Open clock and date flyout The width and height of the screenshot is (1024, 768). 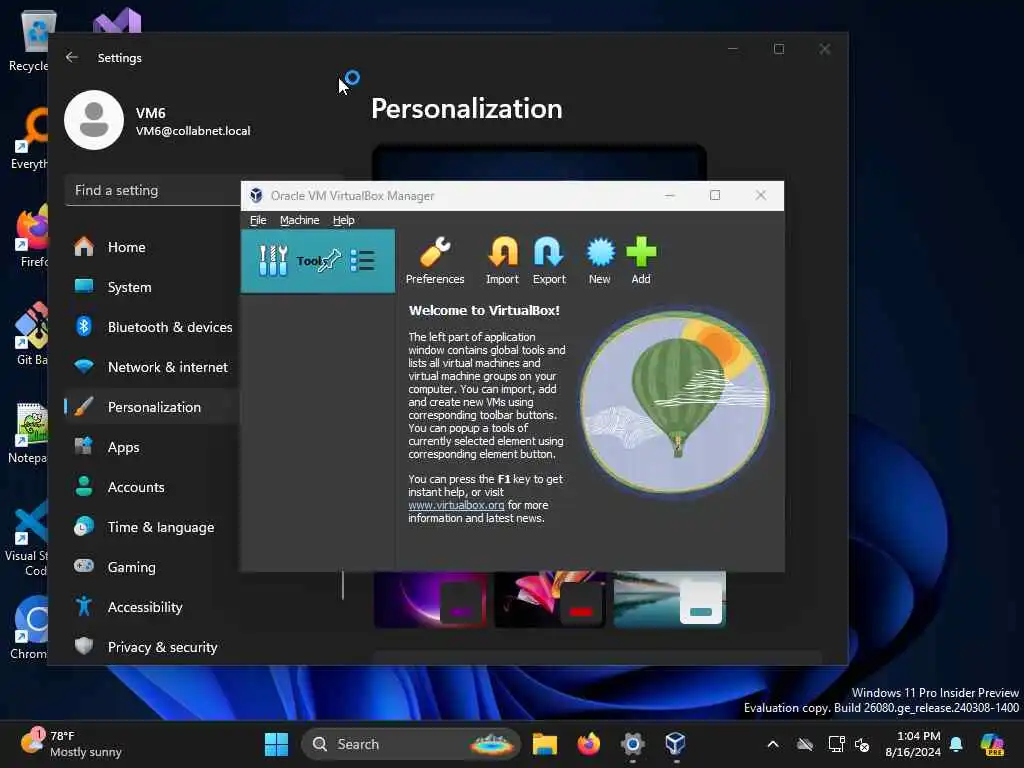(x=913, y=744)
